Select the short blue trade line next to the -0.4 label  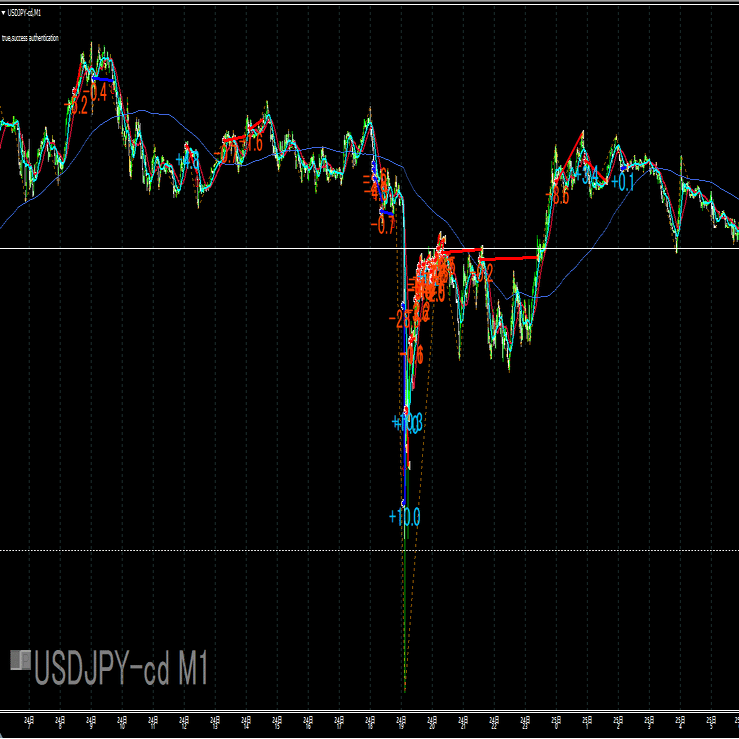pos(103,79)
